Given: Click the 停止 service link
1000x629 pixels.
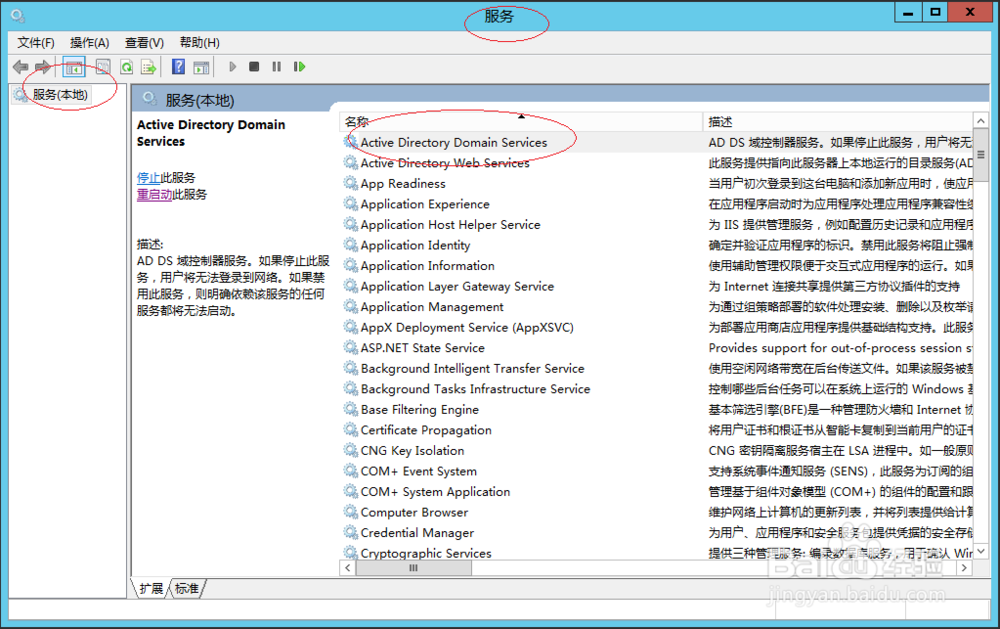Looking at the screenshot, I should click(x=149, y=177).
